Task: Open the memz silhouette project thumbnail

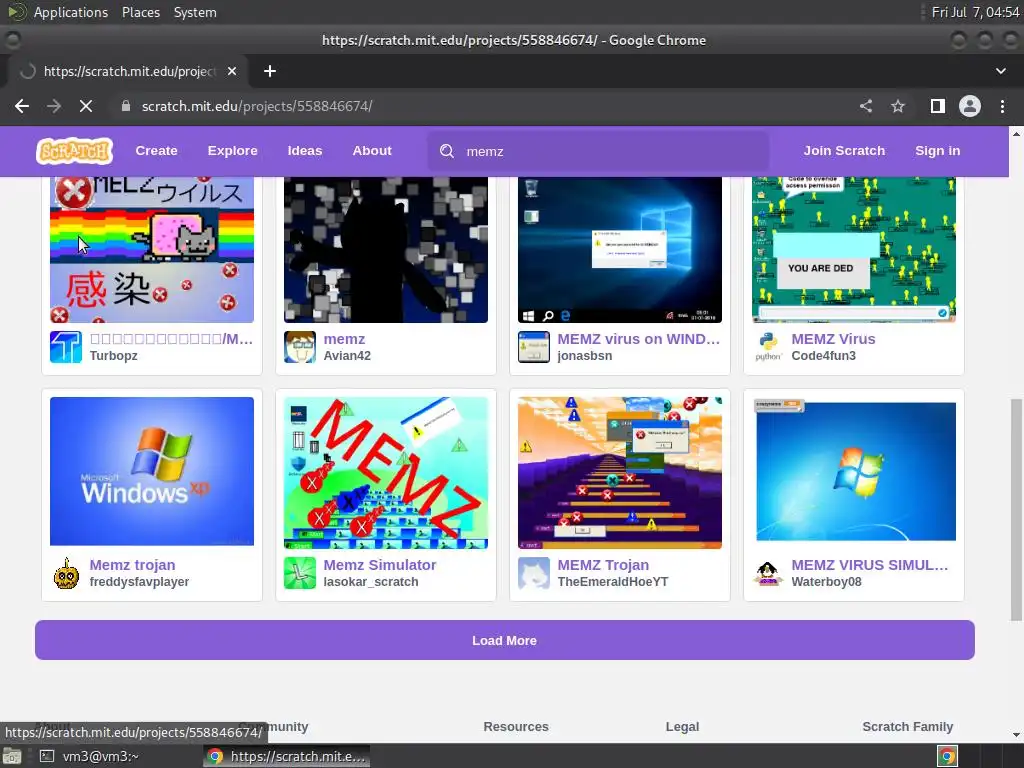Action: coord(386,249)
